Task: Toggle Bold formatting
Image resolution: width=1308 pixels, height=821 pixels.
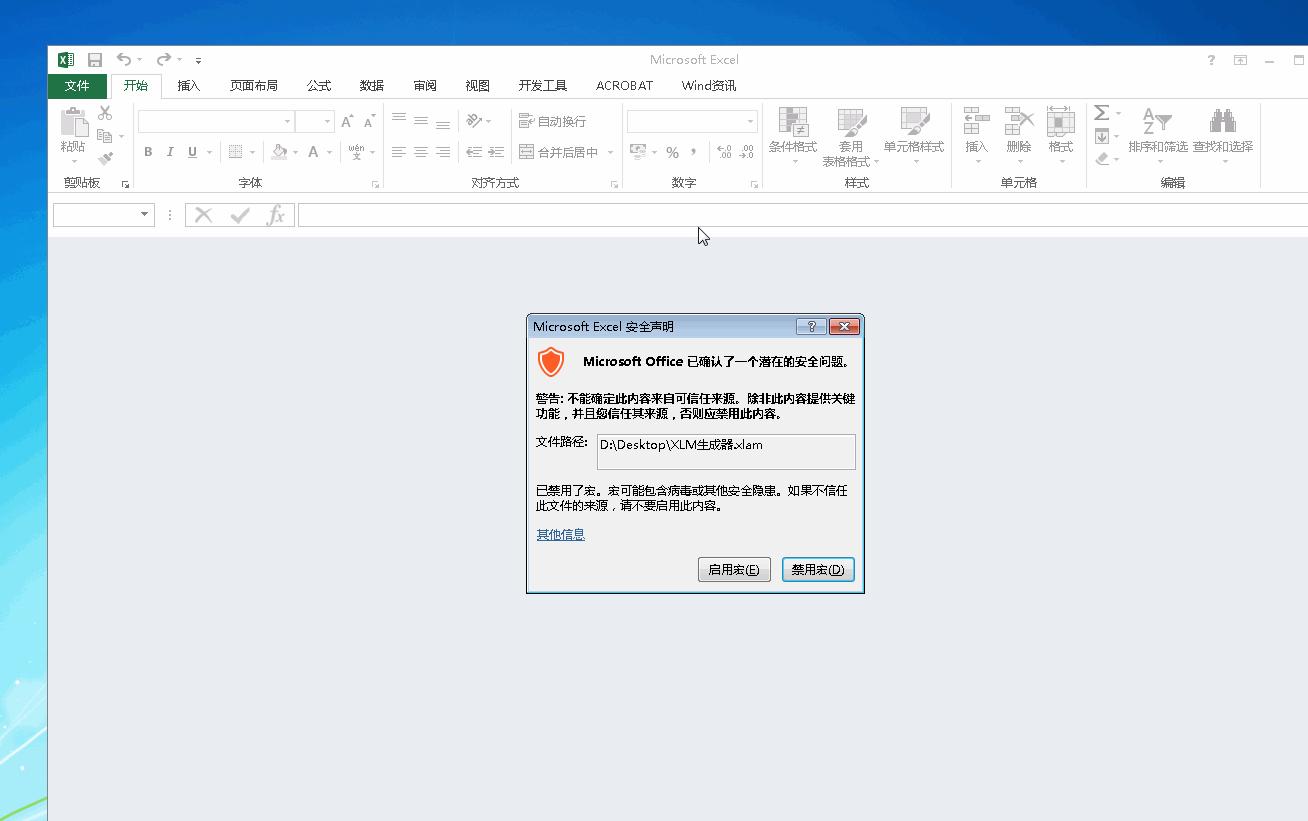Action: point(148,152)
